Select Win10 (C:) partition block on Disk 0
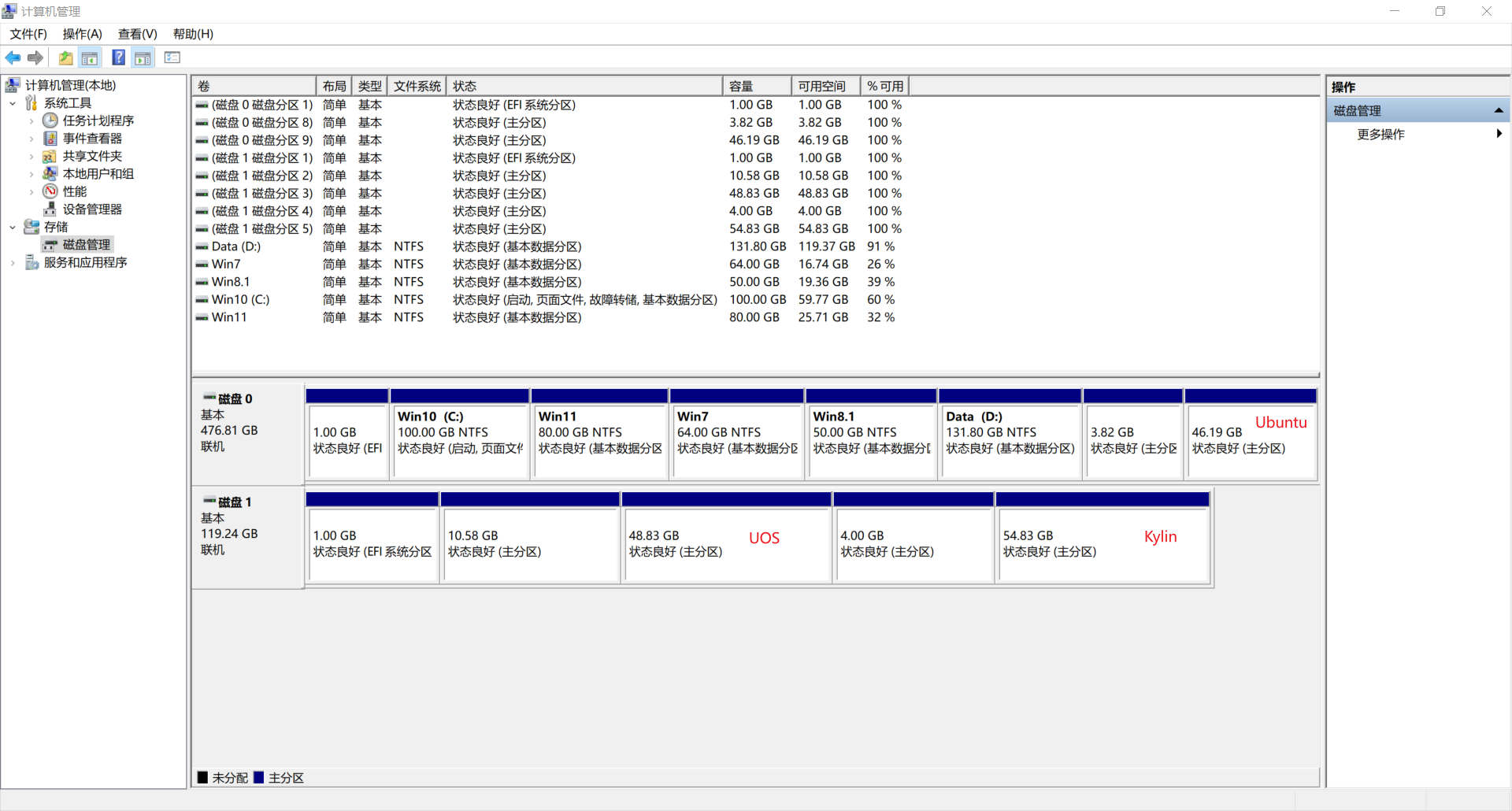 click(460, 434)
